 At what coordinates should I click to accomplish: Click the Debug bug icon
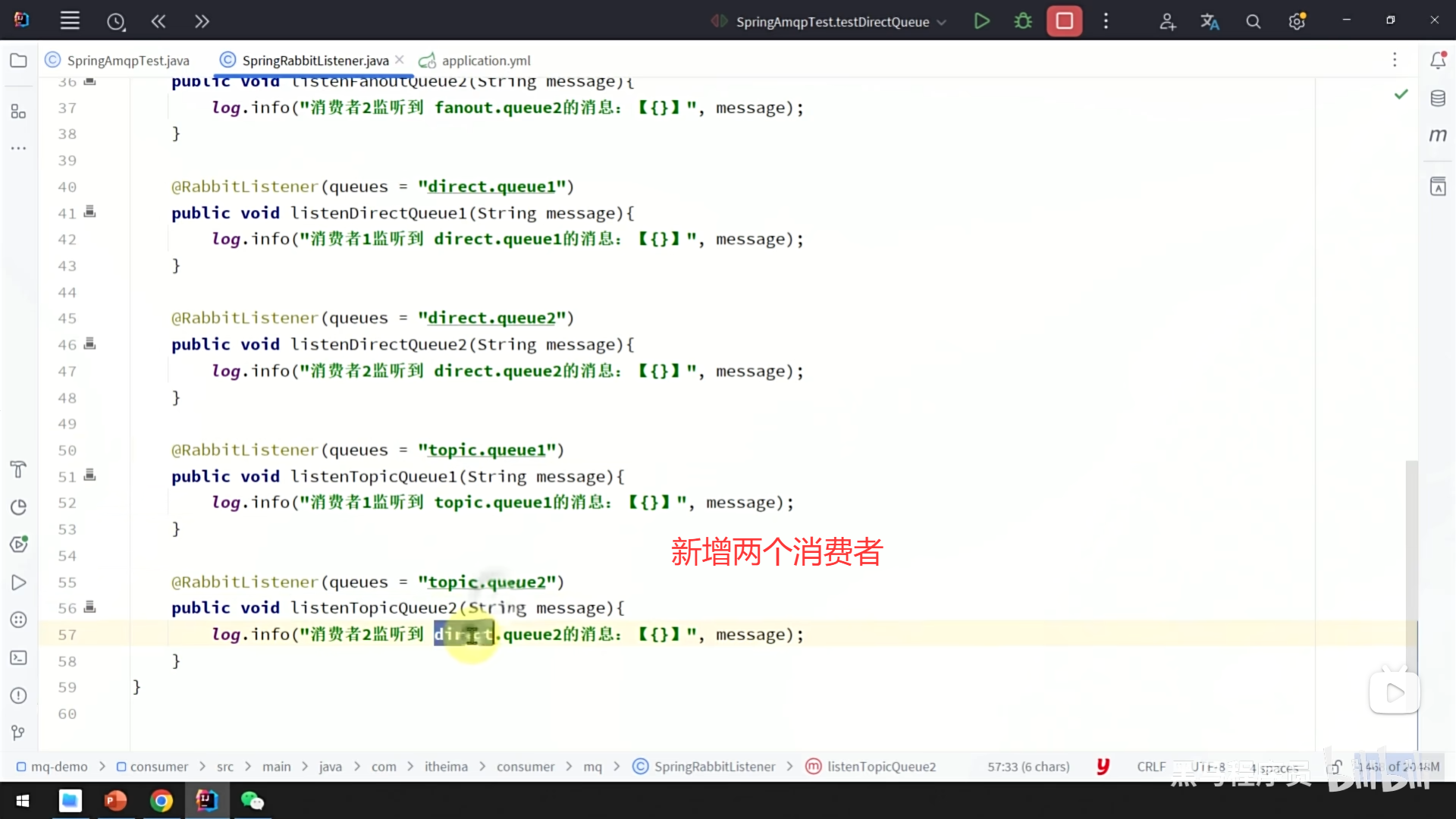(x=1023, y=21)
